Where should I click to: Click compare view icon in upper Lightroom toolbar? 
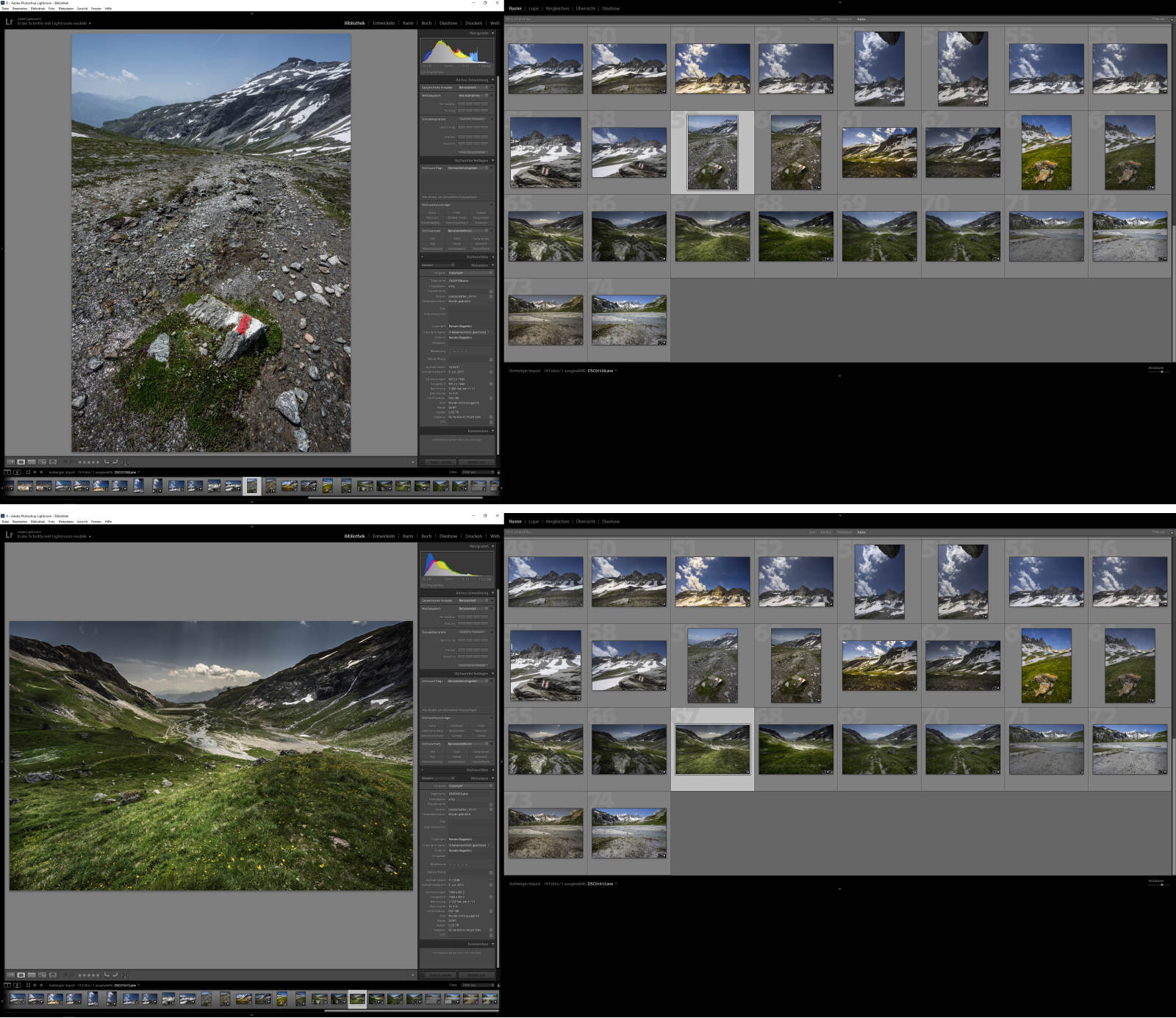[x=32, y=462]
